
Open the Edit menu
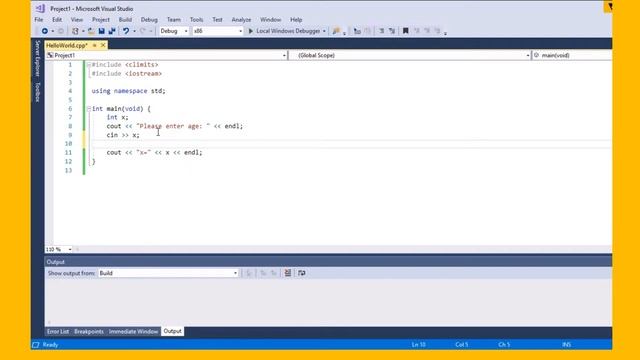pos(57,20)
